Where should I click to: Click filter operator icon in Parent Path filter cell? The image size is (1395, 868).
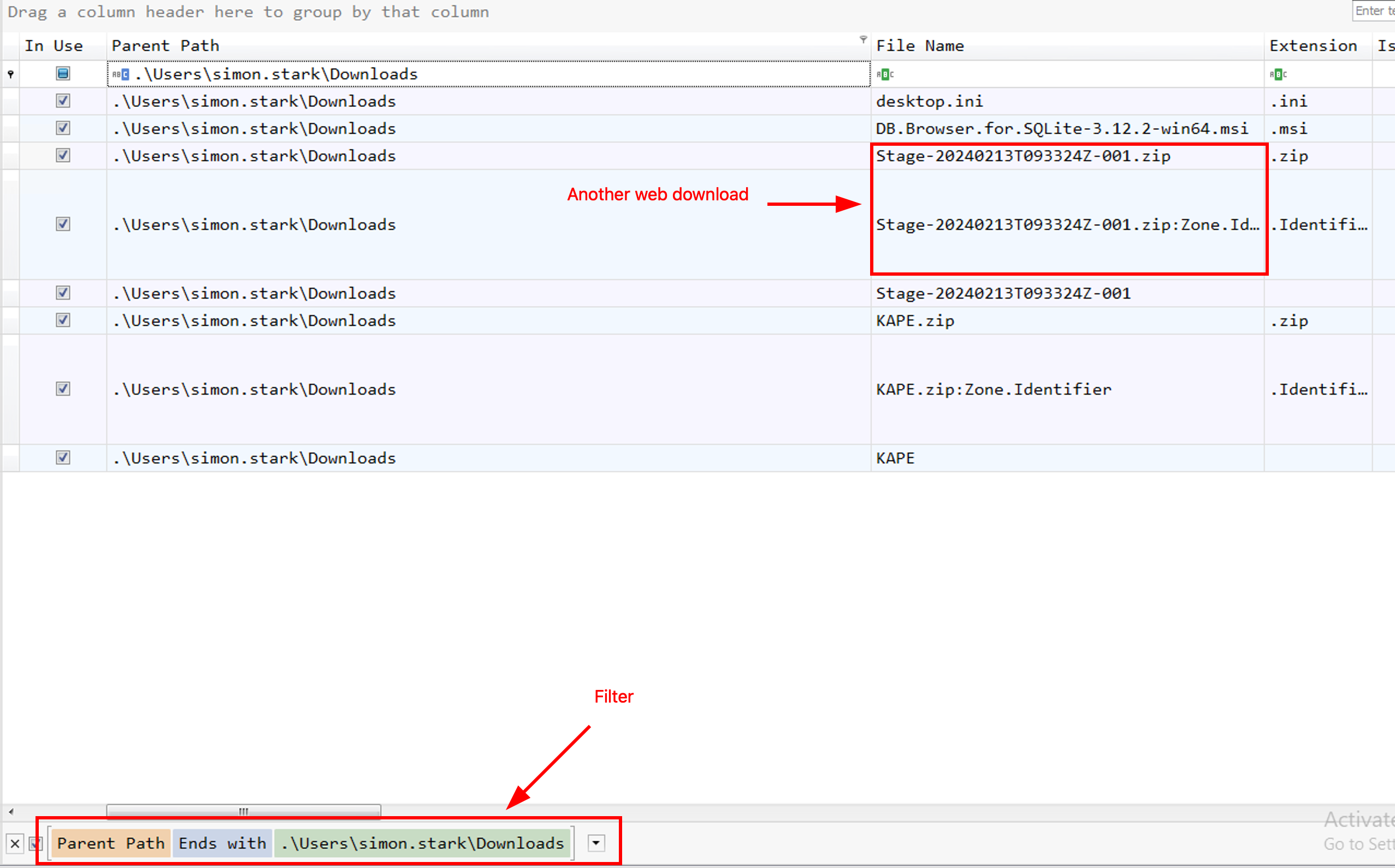tap(121, 74)
